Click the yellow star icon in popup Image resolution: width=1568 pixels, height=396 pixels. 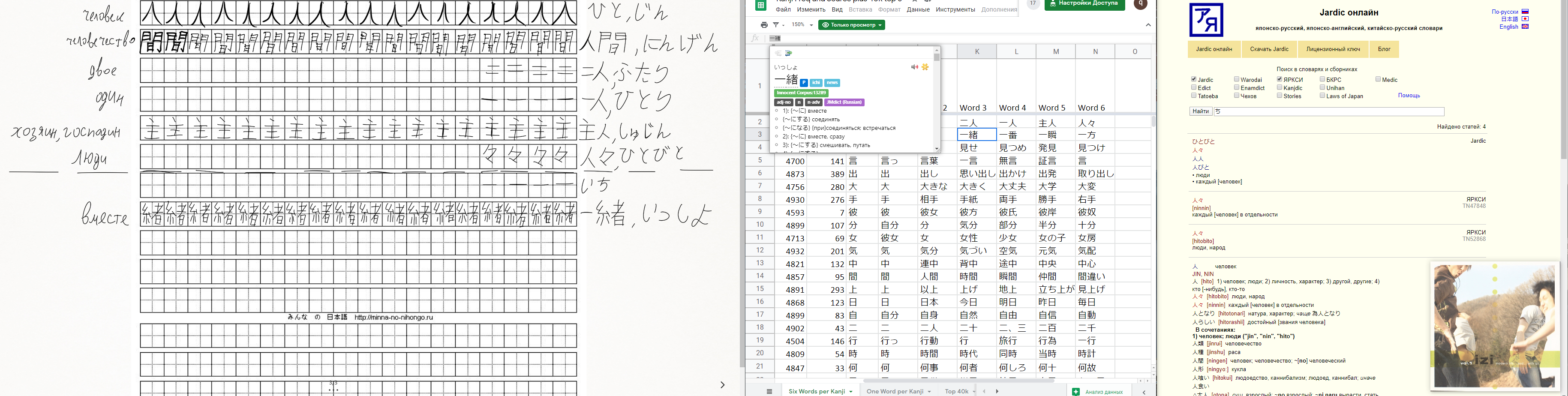pyautogui.click(x=925, y=67)
